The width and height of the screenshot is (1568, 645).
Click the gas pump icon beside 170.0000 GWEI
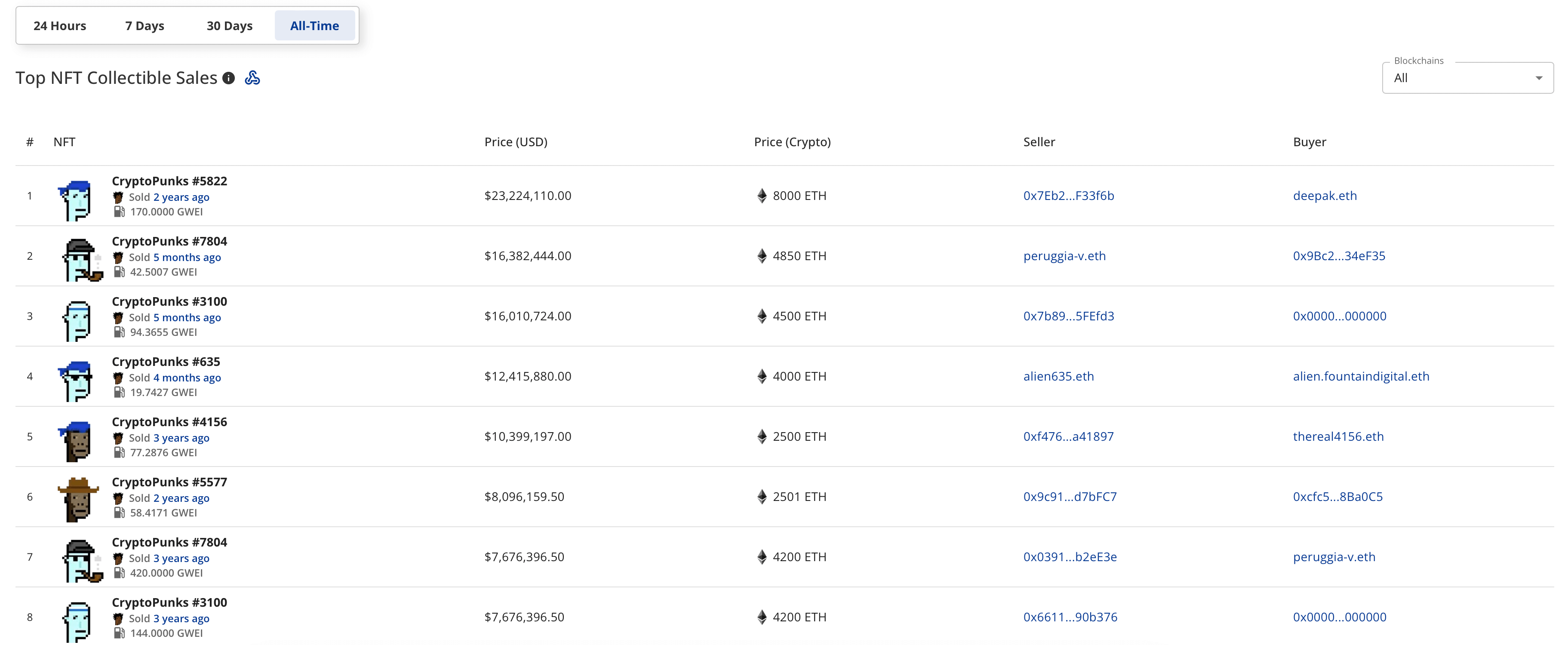coord(119,212)
